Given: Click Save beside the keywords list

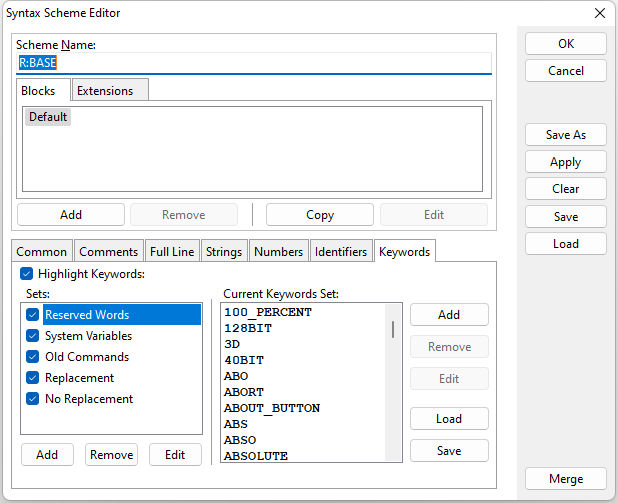Looking at the screenshot, I should (449, 451).
